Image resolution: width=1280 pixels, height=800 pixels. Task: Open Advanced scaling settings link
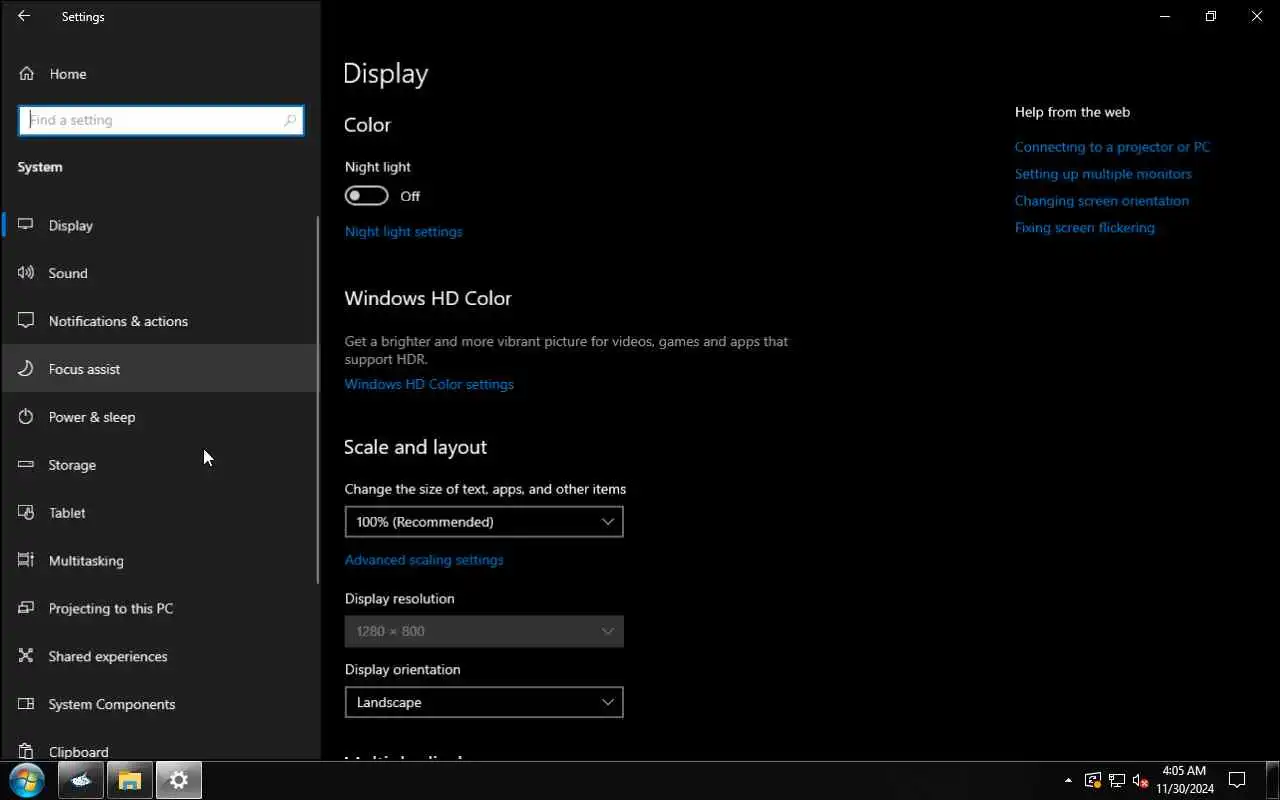(x=424, y=560)
